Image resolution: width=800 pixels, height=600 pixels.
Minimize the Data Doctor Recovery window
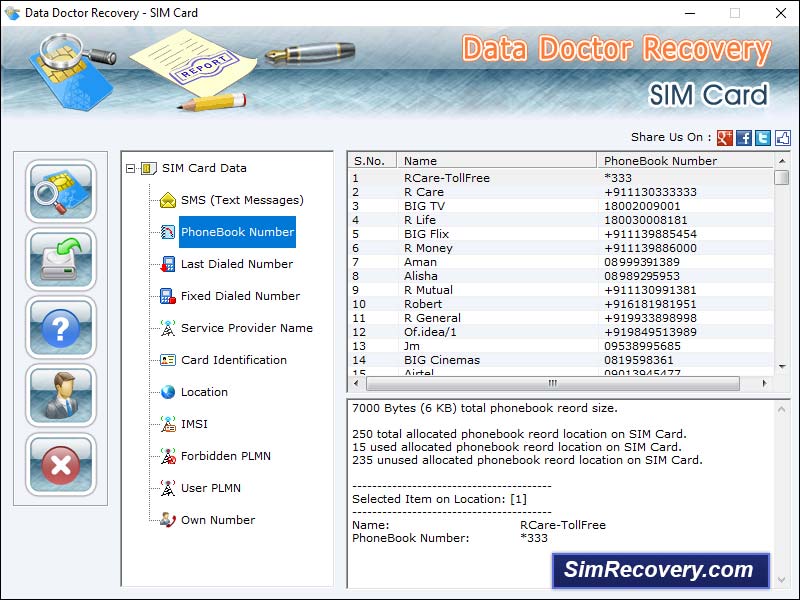(x=690, y=13)
